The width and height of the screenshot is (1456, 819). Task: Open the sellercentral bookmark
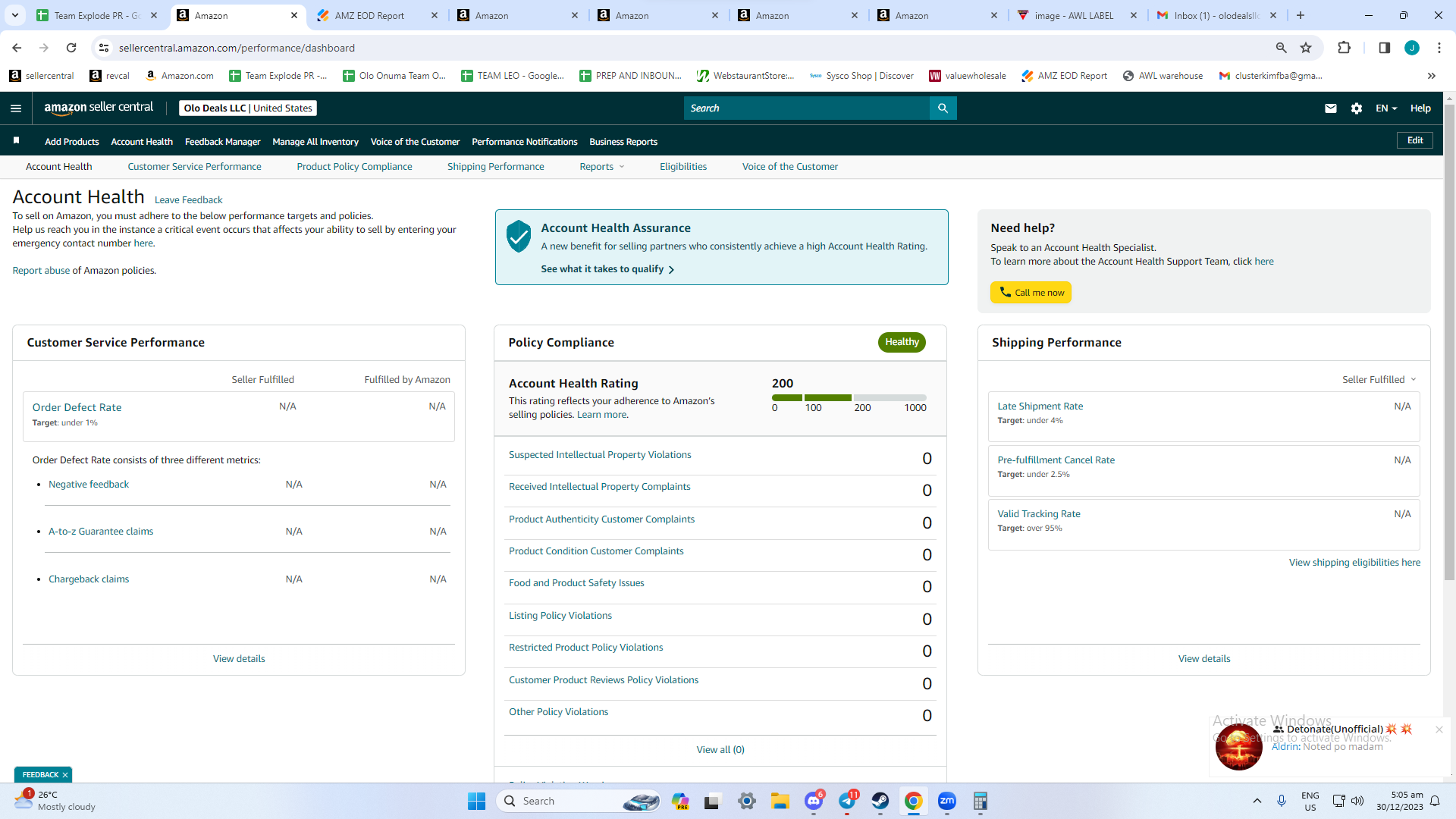pos(42,76)
